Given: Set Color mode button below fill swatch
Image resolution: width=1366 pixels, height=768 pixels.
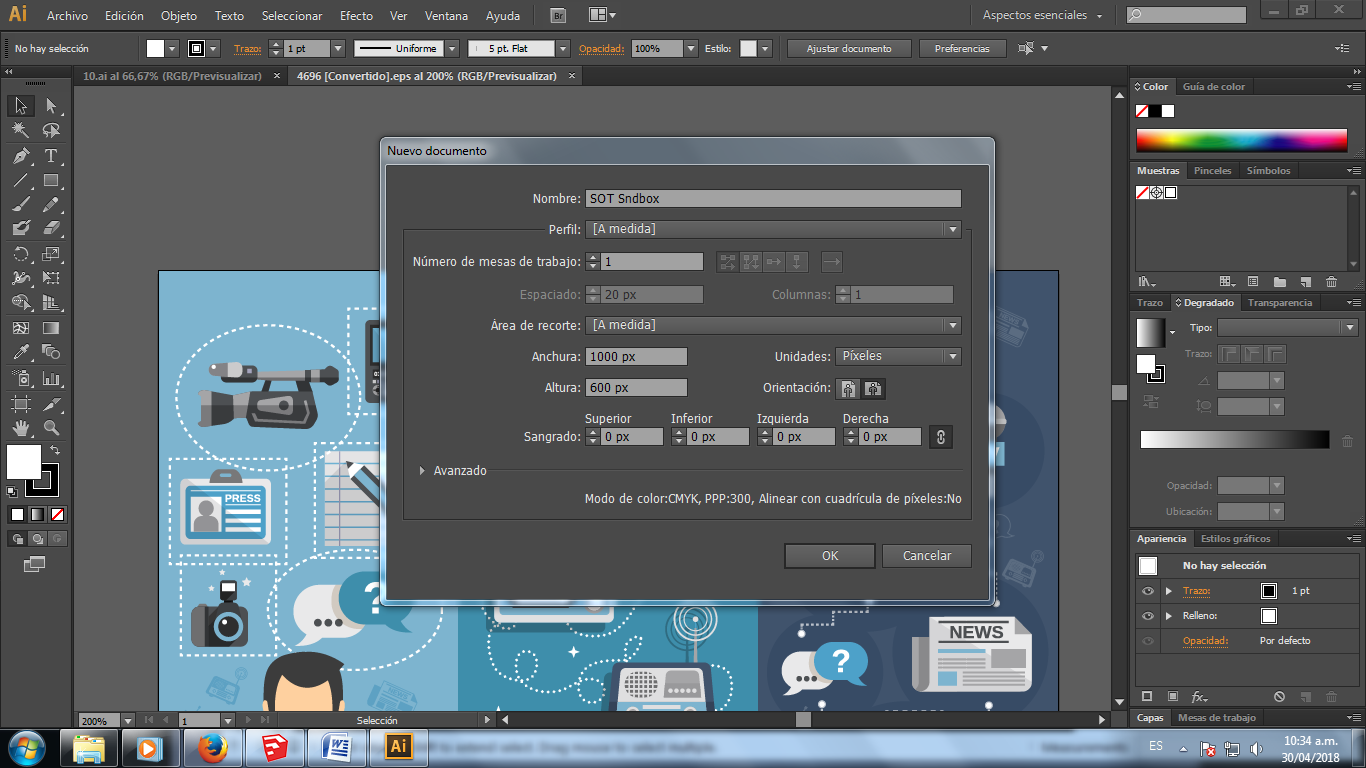Looking at the screenshot, I should pos(17,514).
